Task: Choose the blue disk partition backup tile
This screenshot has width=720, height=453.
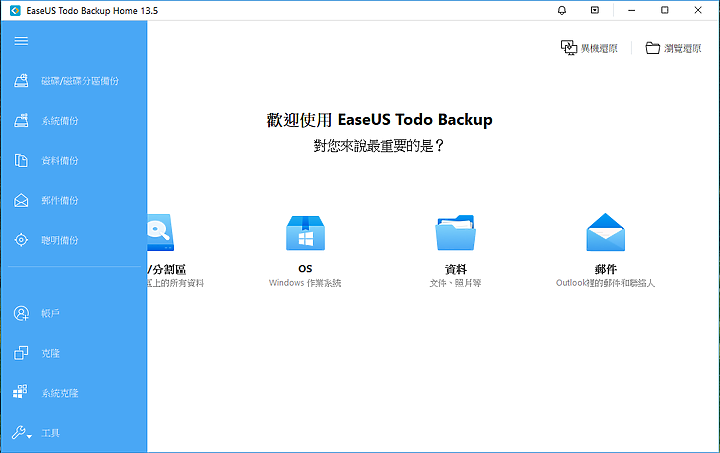Action: [160, 232]
